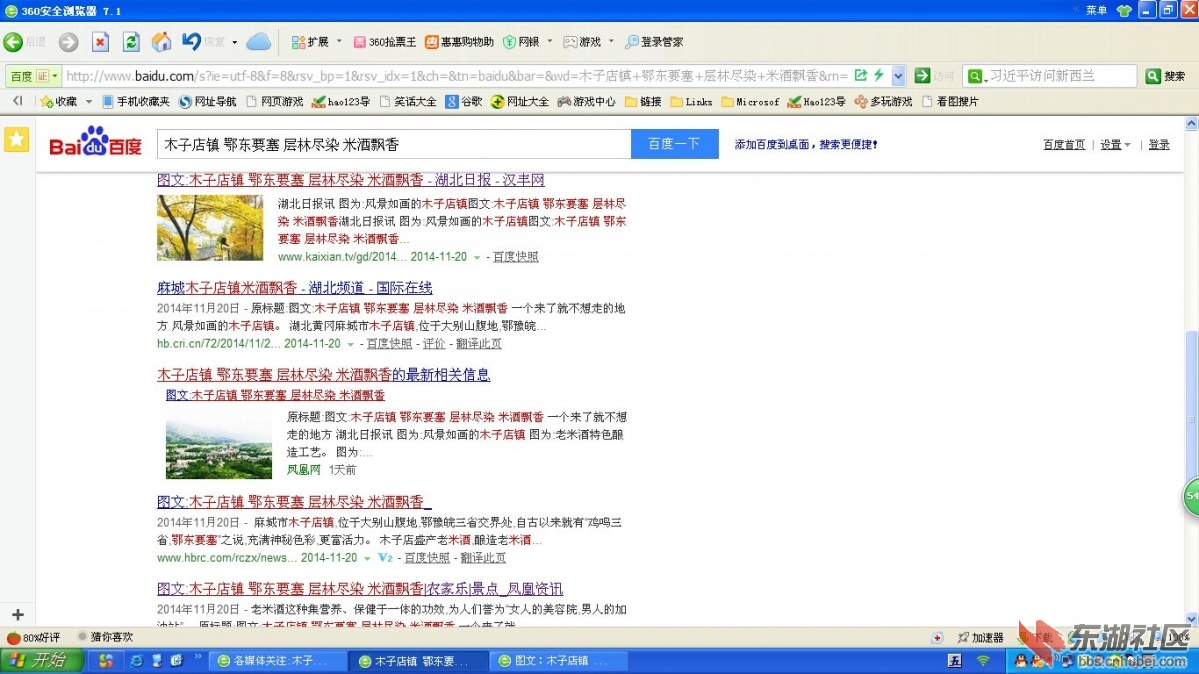This screenshot has width=1199, height=674.
Task: Open the 链接 bookmarks folder
Action: point(643,101)
